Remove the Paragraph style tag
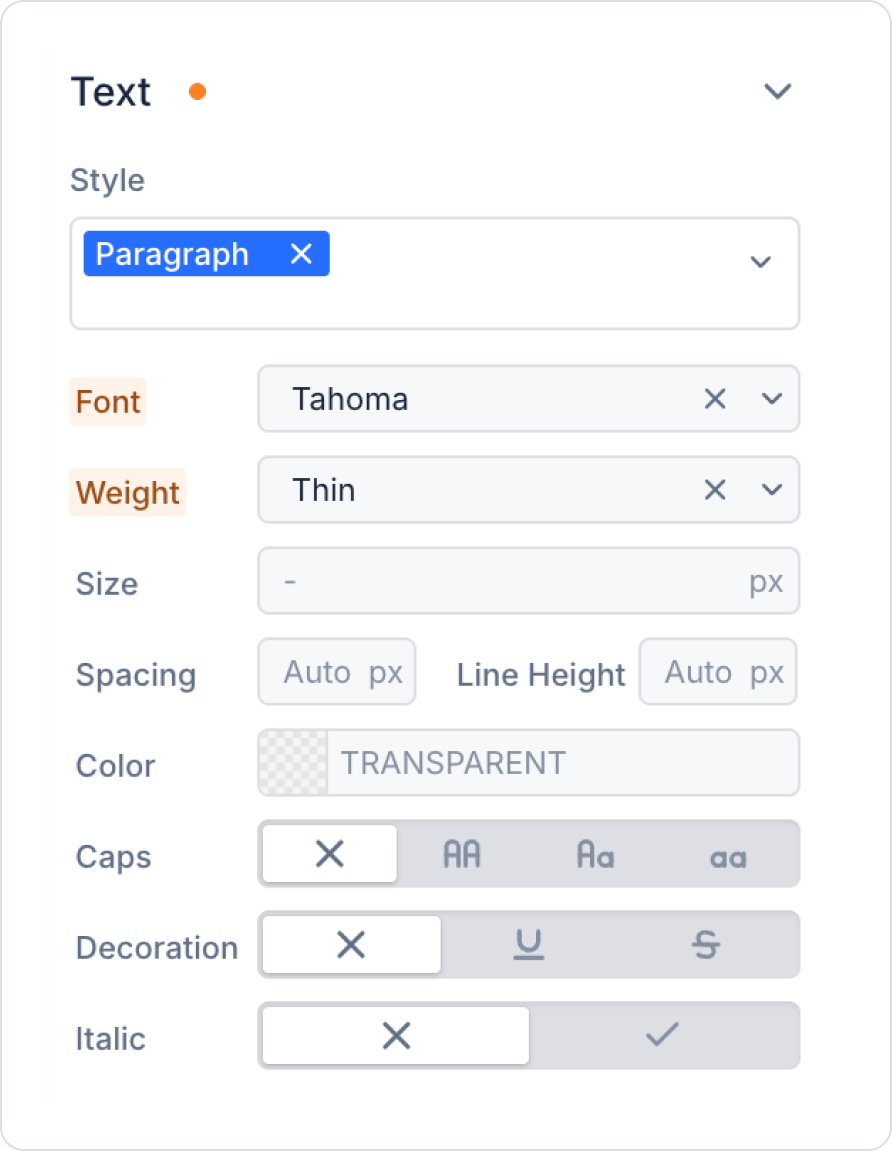 [301, 254]
